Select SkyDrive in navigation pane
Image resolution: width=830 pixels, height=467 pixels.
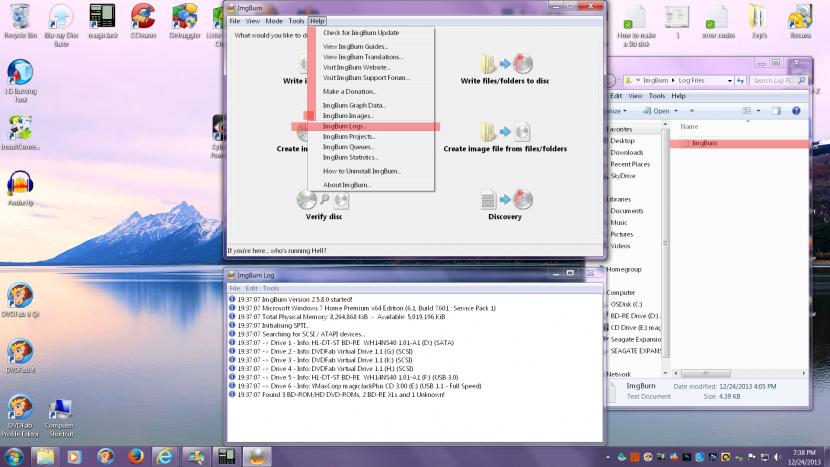622,176
